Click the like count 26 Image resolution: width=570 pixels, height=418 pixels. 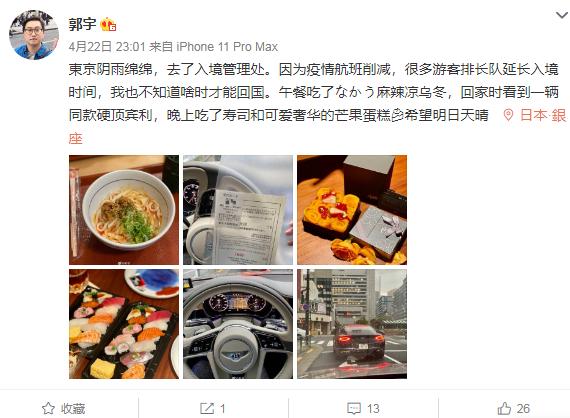click(523, 409)
